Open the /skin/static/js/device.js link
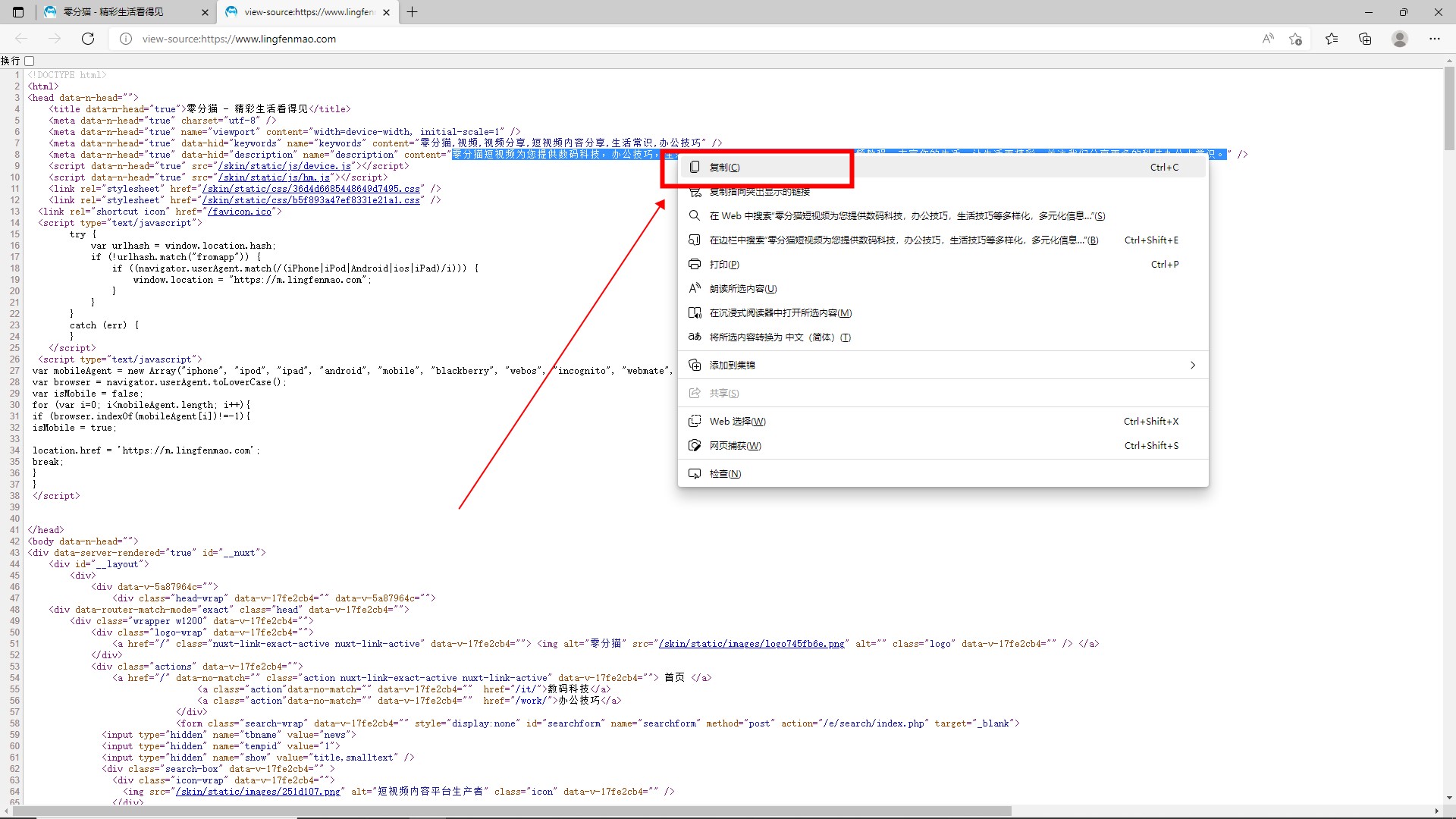This screenshot has height=819, width=1456. (x=284, y=166)
